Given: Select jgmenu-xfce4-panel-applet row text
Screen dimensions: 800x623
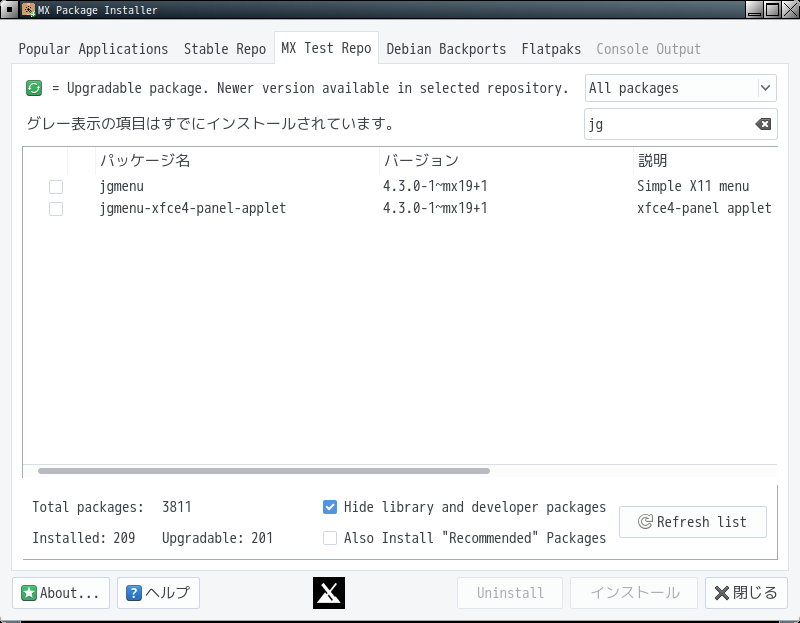Looking at the screenshot, I should 193,209.
